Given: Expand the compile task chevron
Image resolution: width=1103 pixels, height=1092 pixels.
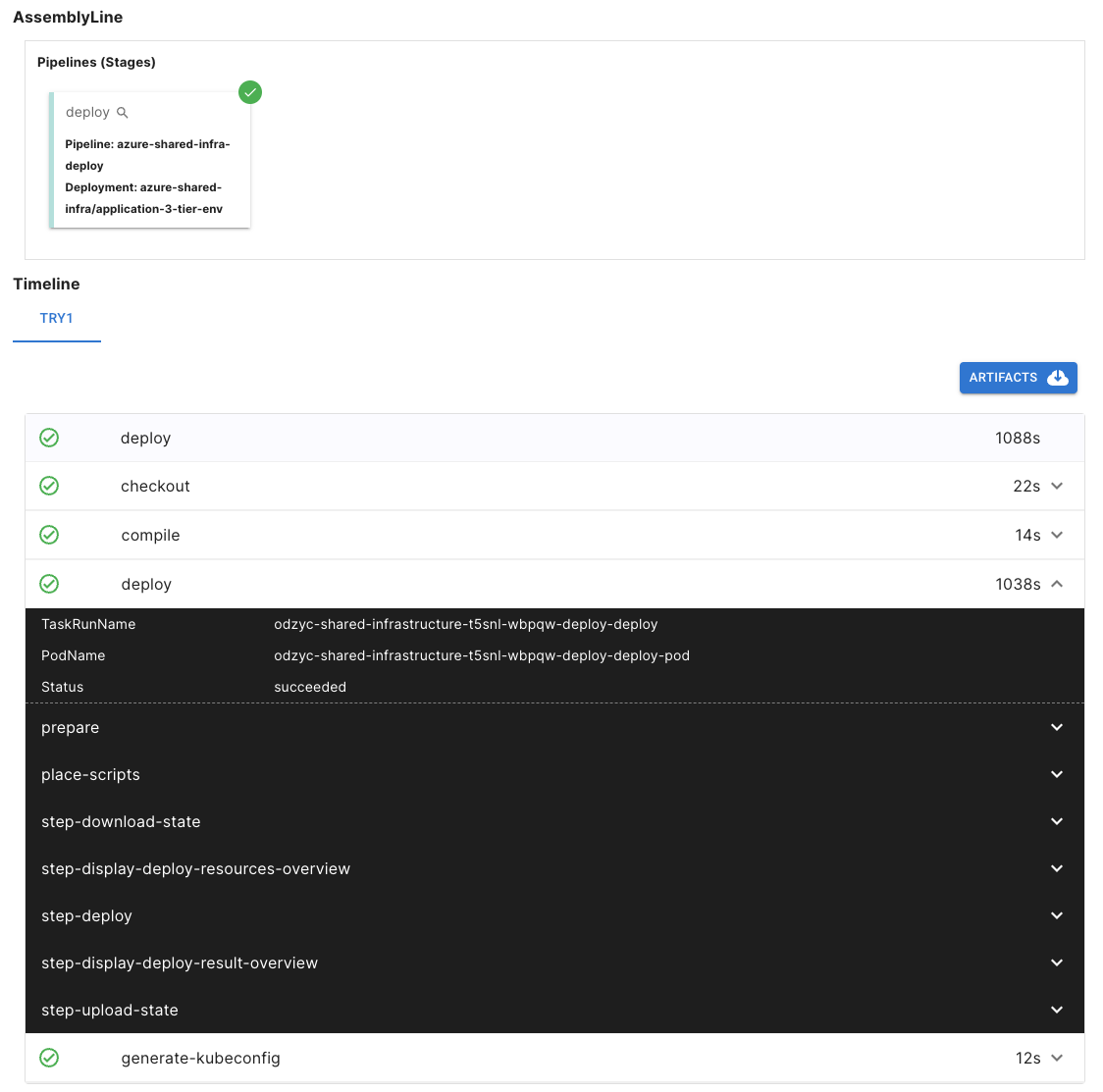Looking at the screenshot, I should [x=1057, y=535].
